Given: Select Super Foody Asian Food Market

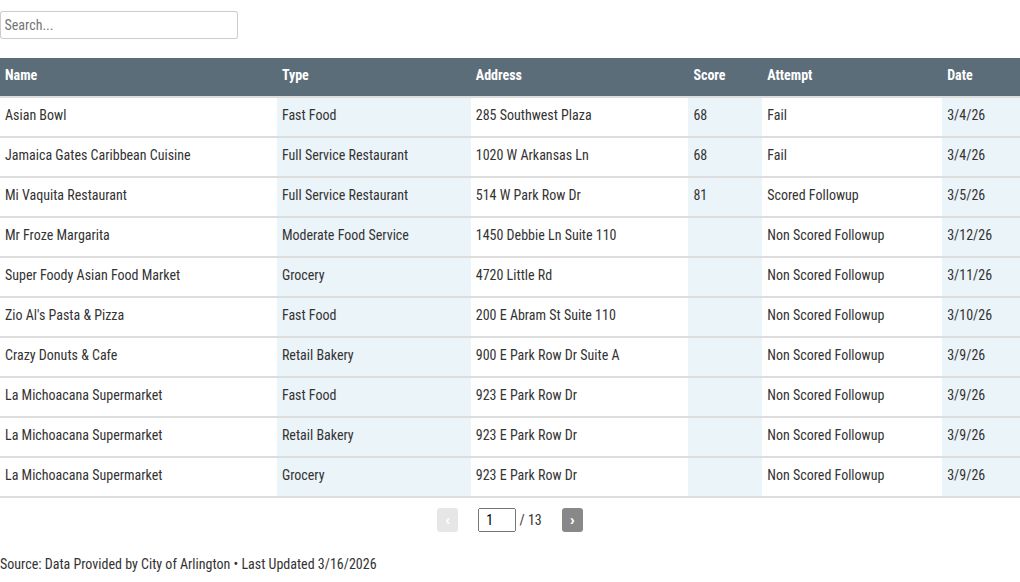Looking at the screenshot, I should 92,275.
